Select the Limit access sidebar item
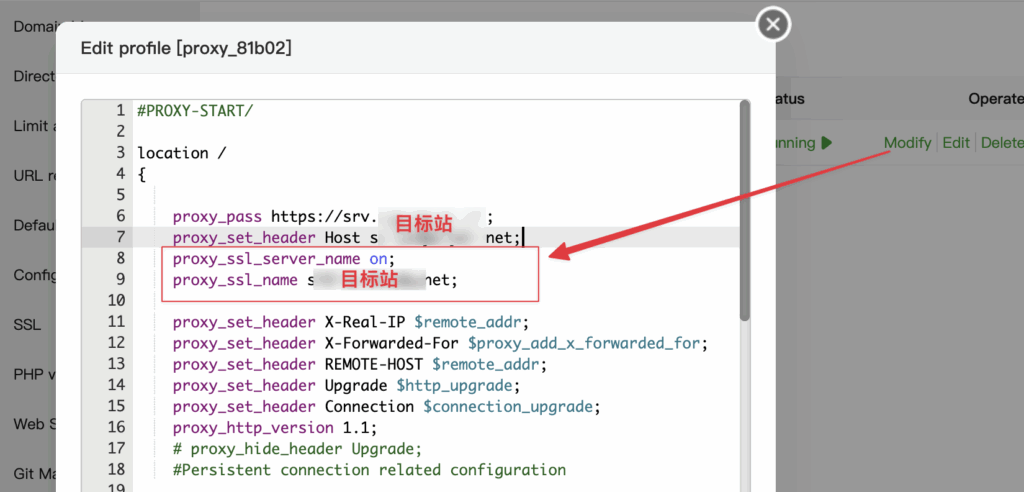Viewport: 1024px width, 492px height. click(34, 126)
